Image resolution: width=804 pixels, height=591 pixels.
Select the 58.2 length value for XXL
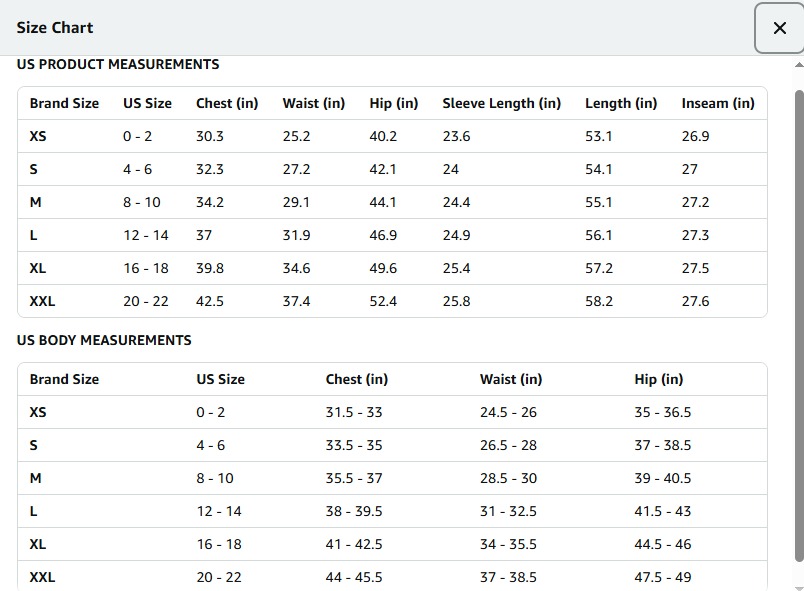(x=599, y=301)
